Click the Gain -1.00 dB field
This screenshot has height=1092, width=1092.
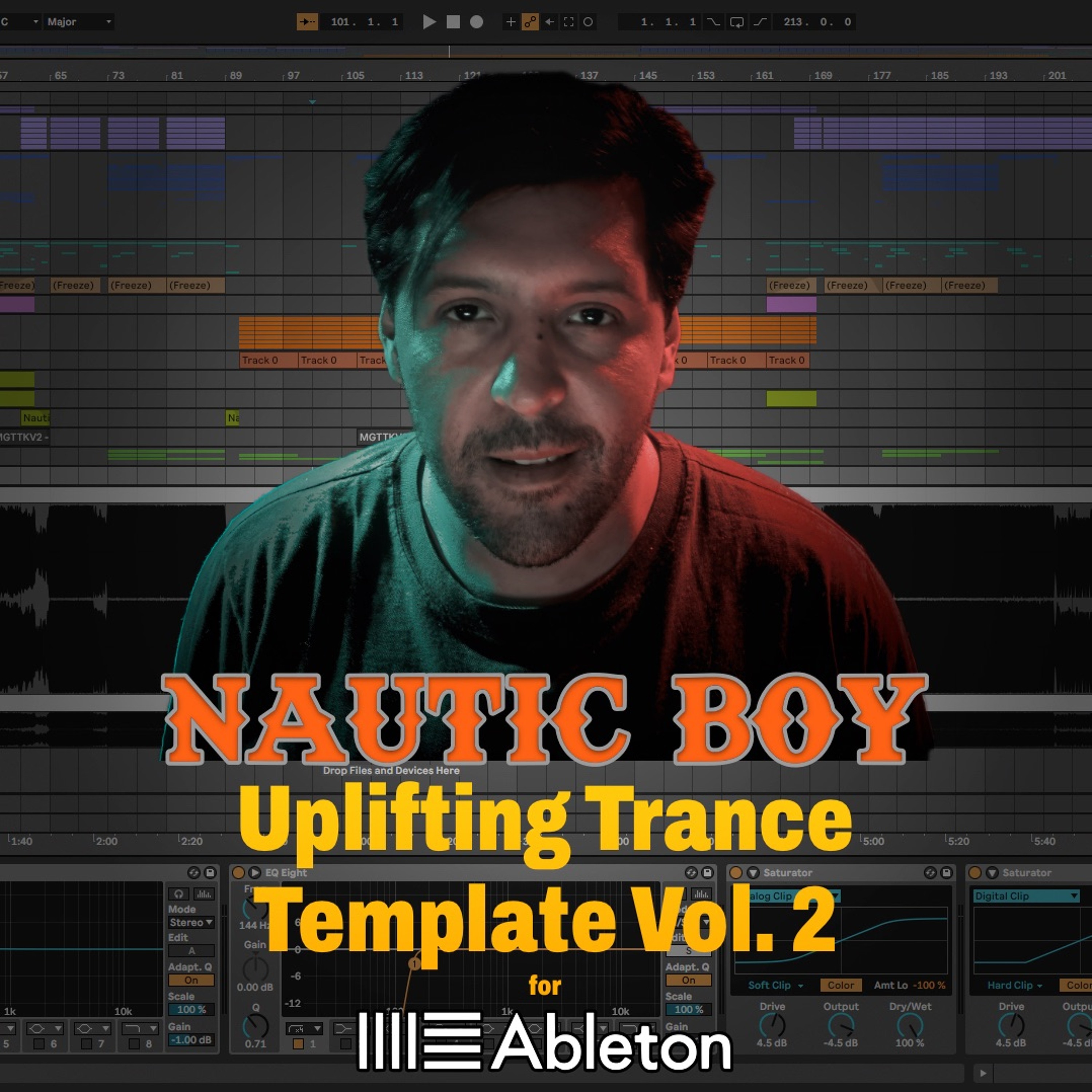(x=191, y=1040)
